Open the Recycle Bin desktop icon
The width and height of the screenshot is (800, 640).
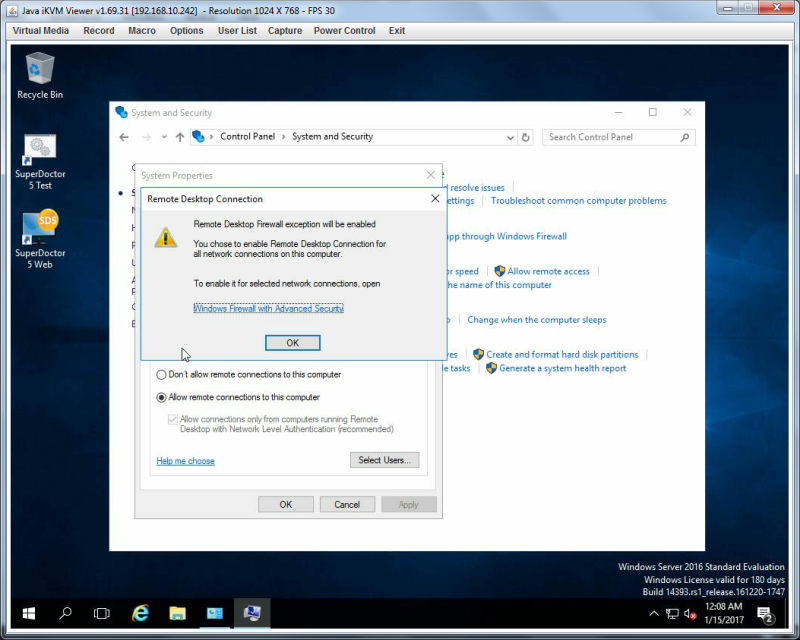click(40, 76)
